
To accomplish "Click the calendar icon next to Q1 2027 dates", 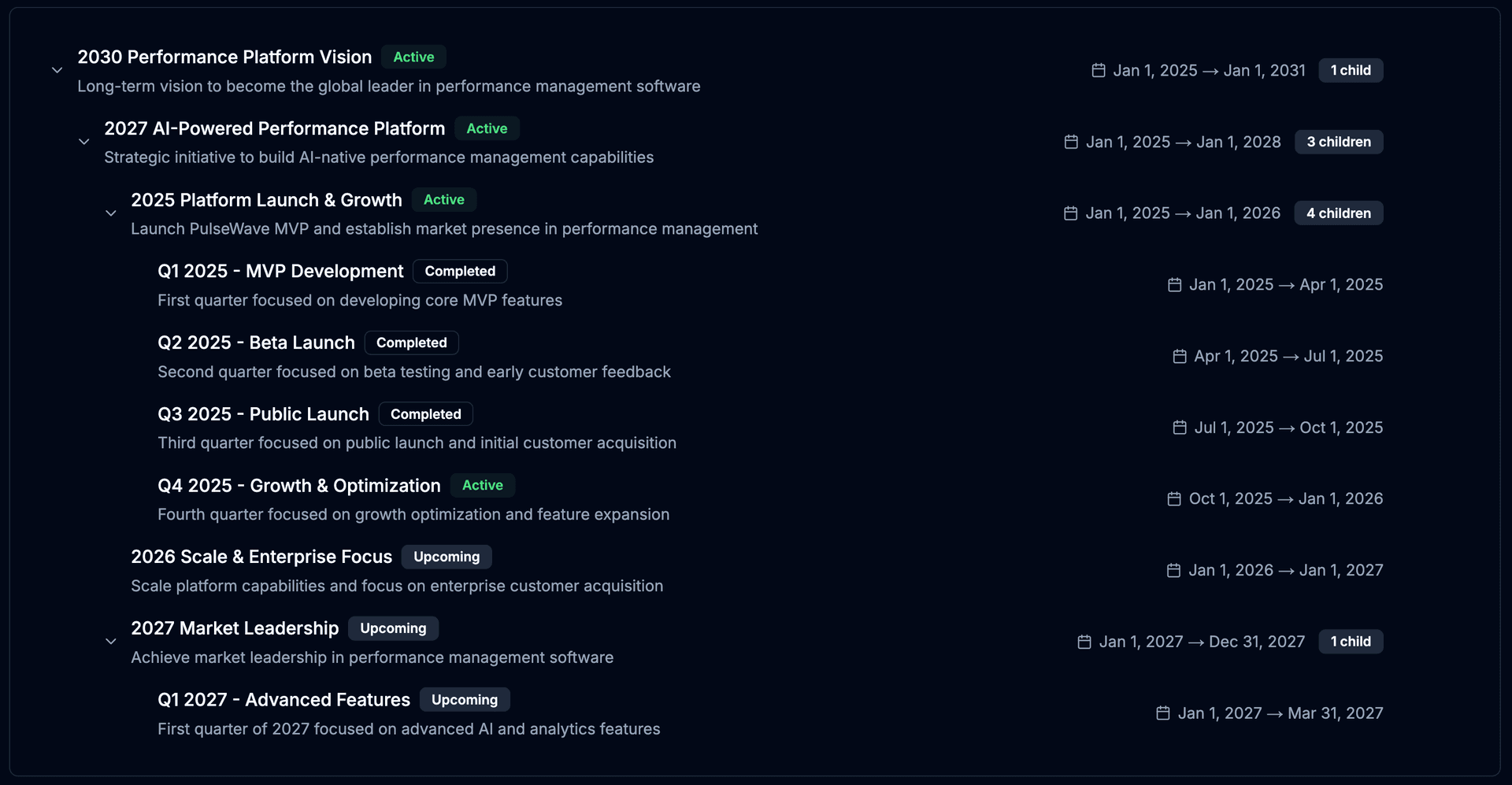I will pyautogui.click(x=1162, y=713).
